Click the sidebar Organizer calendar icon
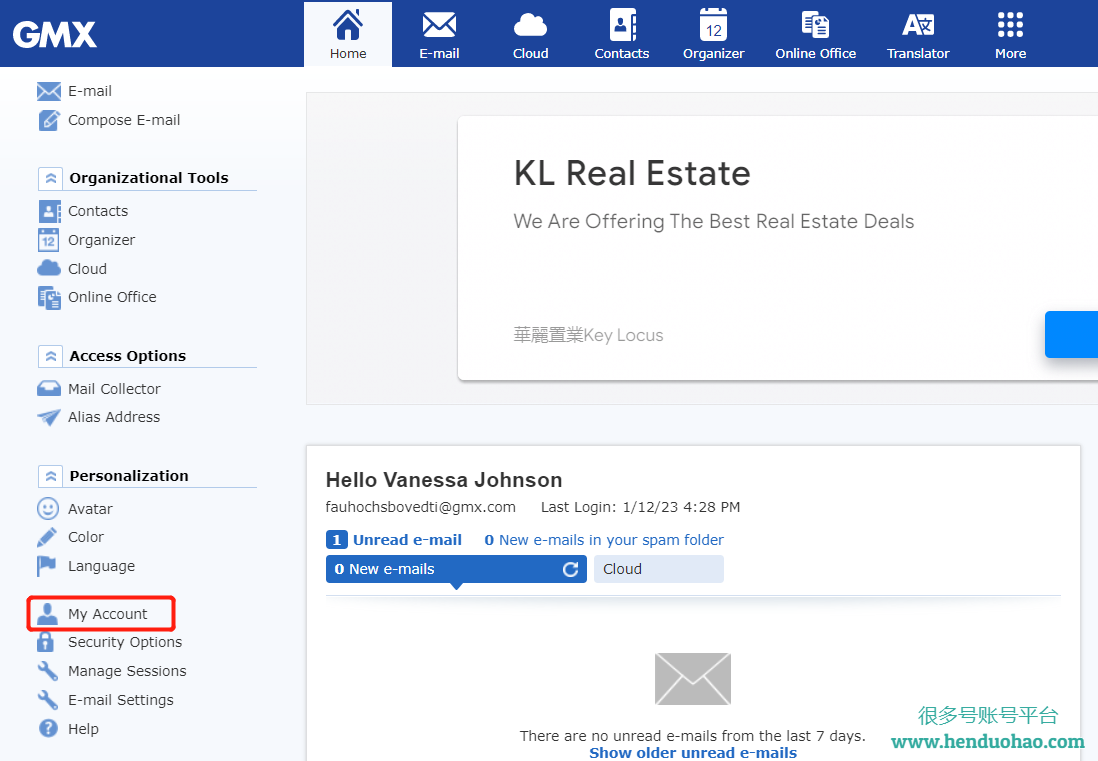This screenshot has height=761, width=1098. click(x=48, y=240)
